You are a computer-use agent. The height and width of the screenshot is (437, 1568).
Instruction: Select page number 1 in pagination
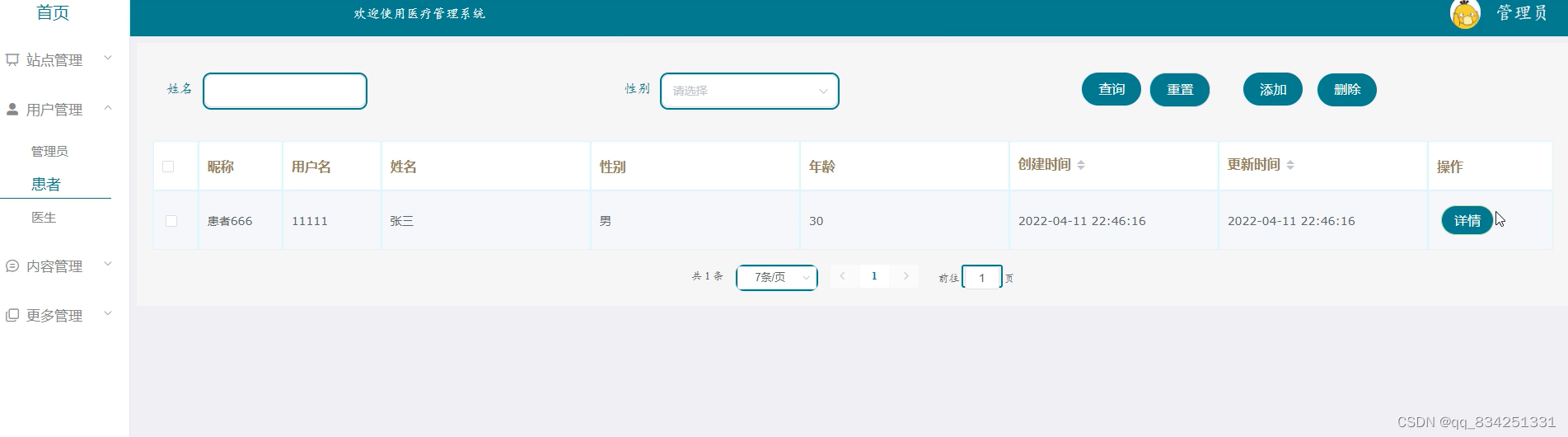pos(874,276)
